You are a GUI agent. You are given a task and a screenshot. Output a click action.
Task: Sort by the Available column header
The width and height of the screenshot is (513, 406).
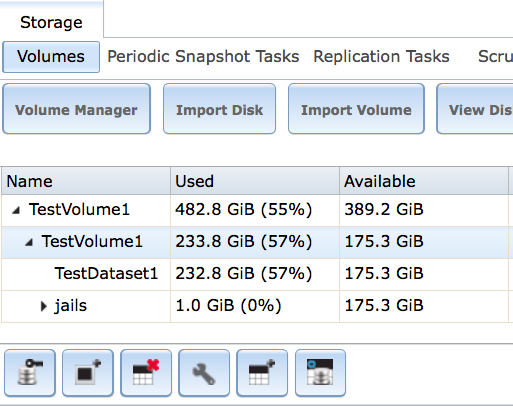click(x=424, y=181)
